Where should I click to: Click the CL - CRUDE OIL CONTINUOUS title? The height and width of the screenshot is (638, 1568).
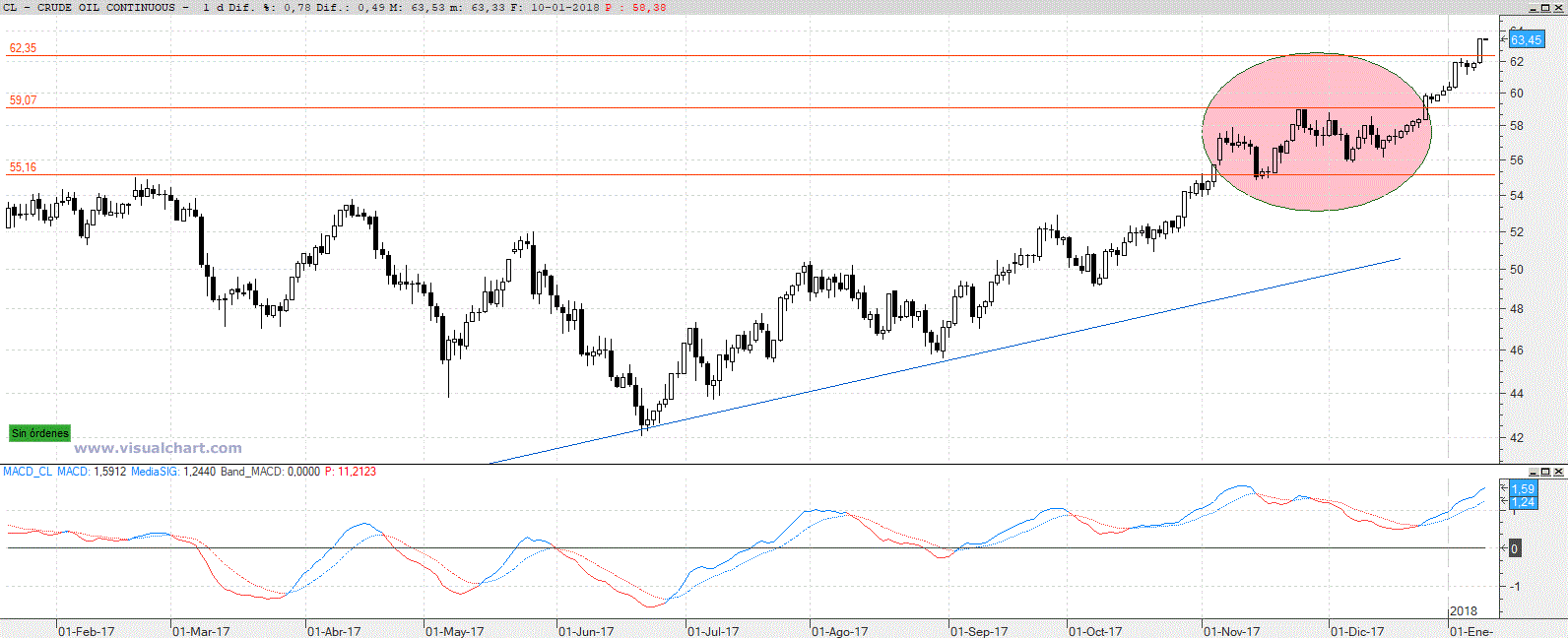click(89, 7)
